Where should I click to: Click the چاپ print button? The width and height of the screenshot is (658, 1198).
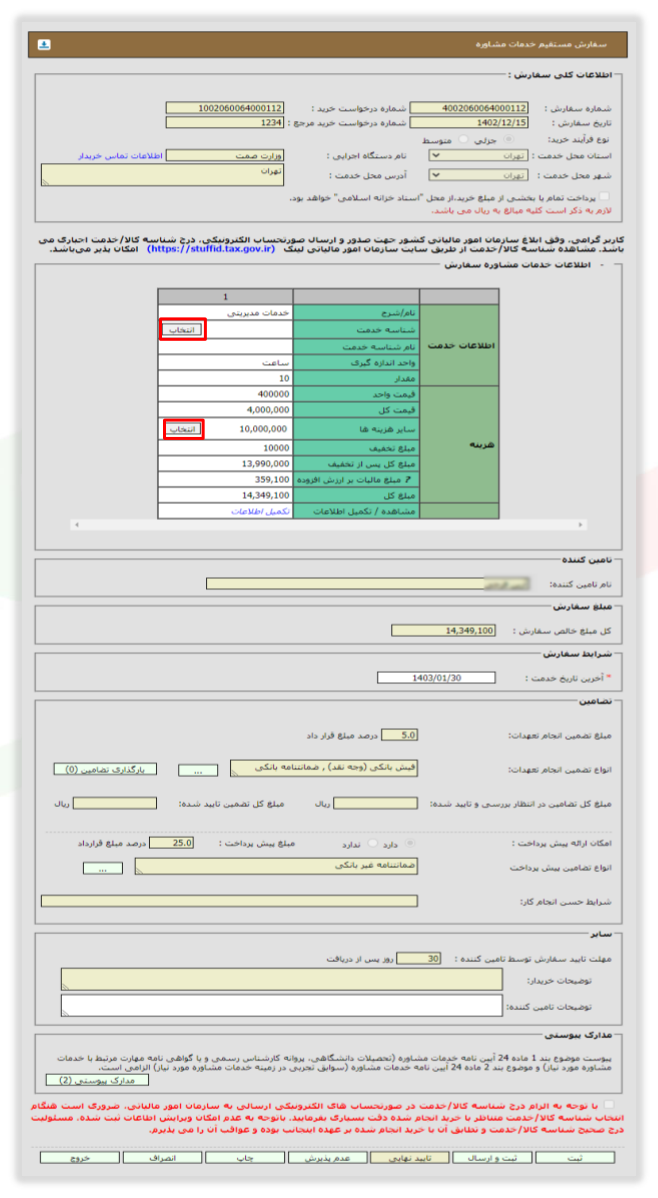click(x=245, y=1158)
